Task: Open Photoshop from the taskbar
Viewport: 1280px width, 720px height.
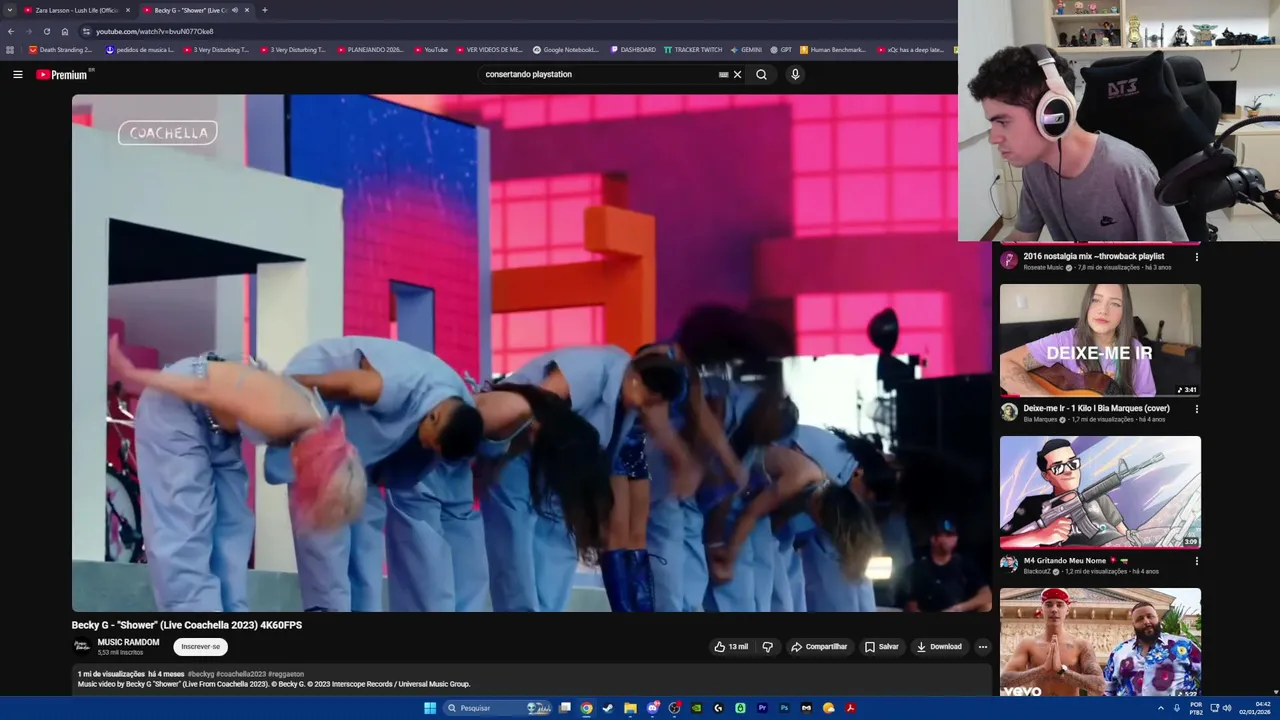Action: coord(784,708)
